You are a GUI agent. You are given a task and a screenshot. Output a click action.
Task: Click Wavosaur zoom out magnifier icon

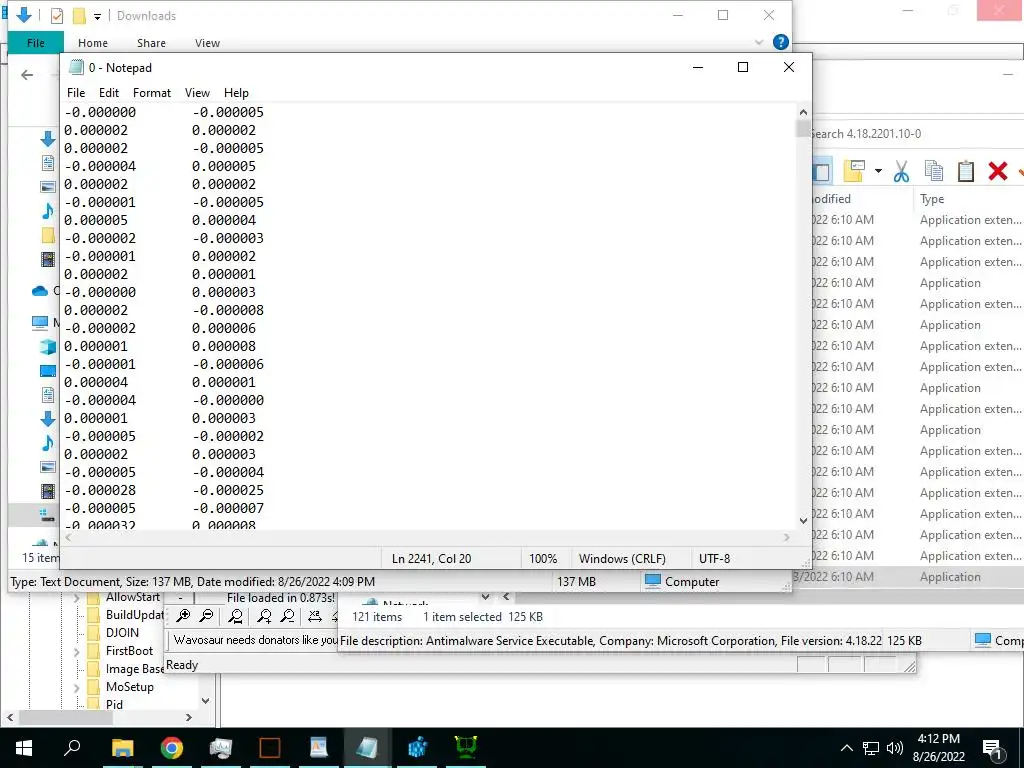(x=206, y=616)
